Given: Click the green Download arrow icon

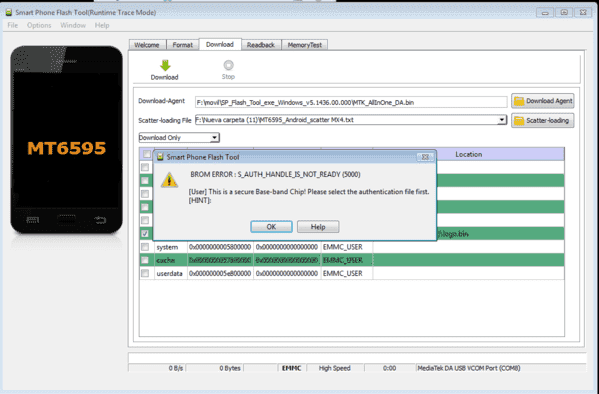Looking at the screenshot, I should pyautogui.click(x=165, y=65).
